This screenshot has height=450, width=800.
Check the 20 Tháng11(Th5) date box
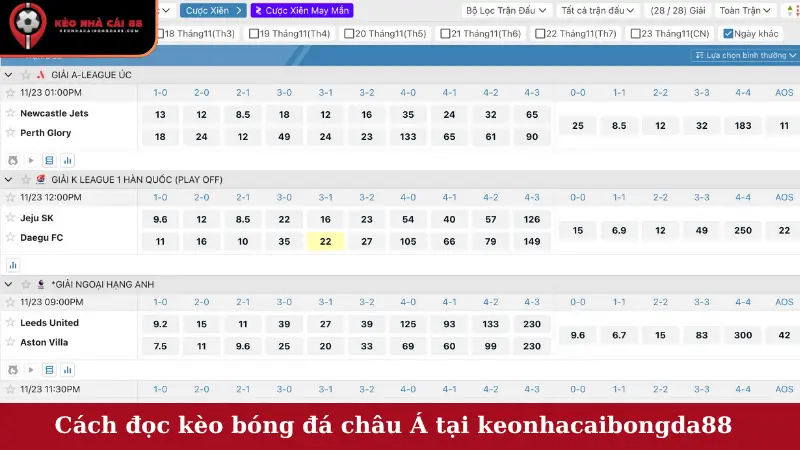[x=349, y=34]
